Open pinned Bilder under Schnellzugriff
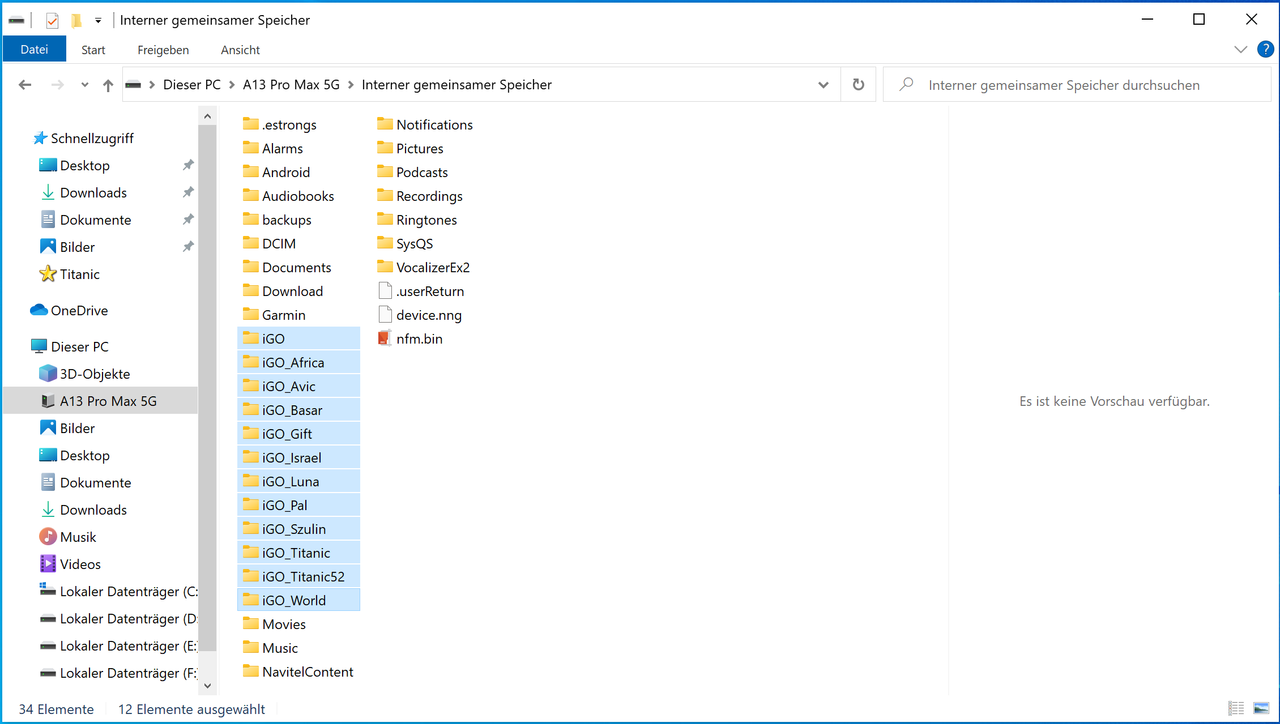Image resolution: width=1280 pixels, height=724 pixels. tap(77, 246)
